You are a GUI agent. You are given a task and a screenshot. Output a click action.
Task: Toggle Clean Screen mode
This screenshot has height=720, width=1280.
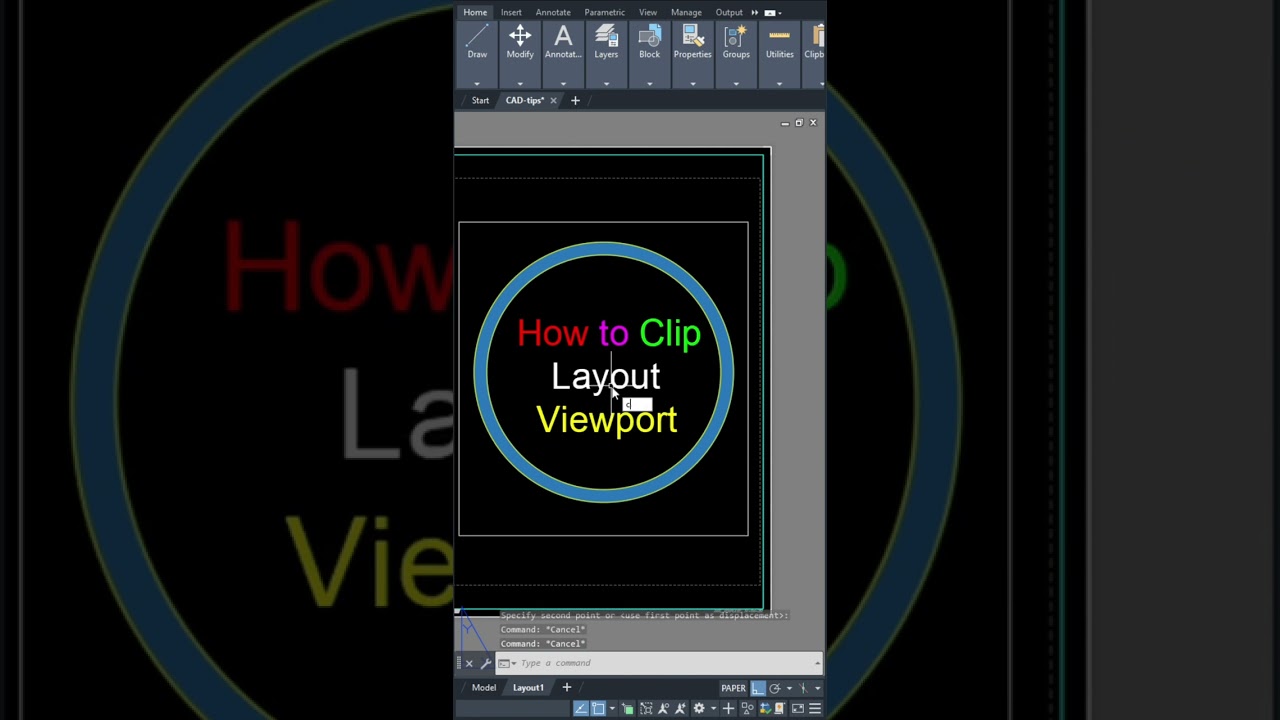pos(798,708)
